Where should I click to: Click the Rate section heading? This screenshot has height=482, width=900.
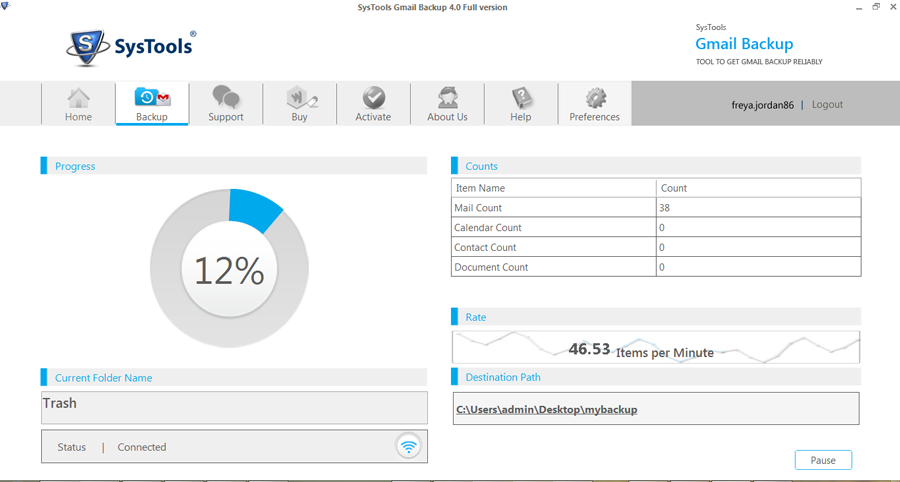click(476, 317)
